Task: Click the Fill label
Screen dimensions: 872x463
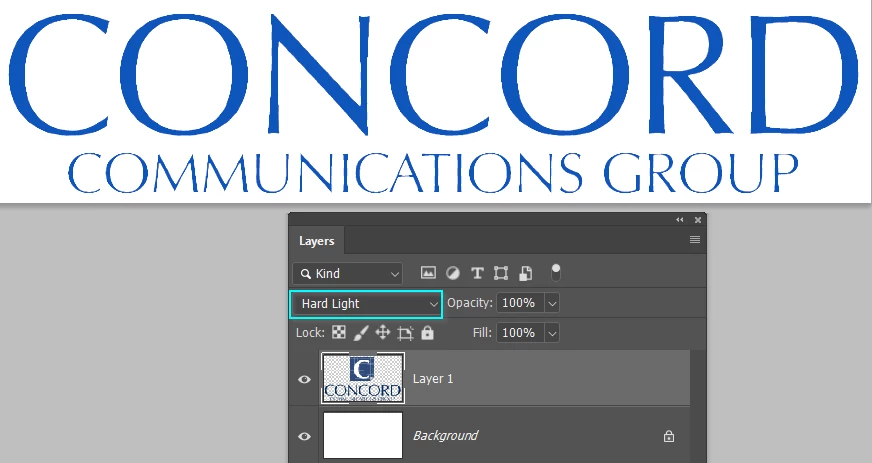Action: point(482,332)
